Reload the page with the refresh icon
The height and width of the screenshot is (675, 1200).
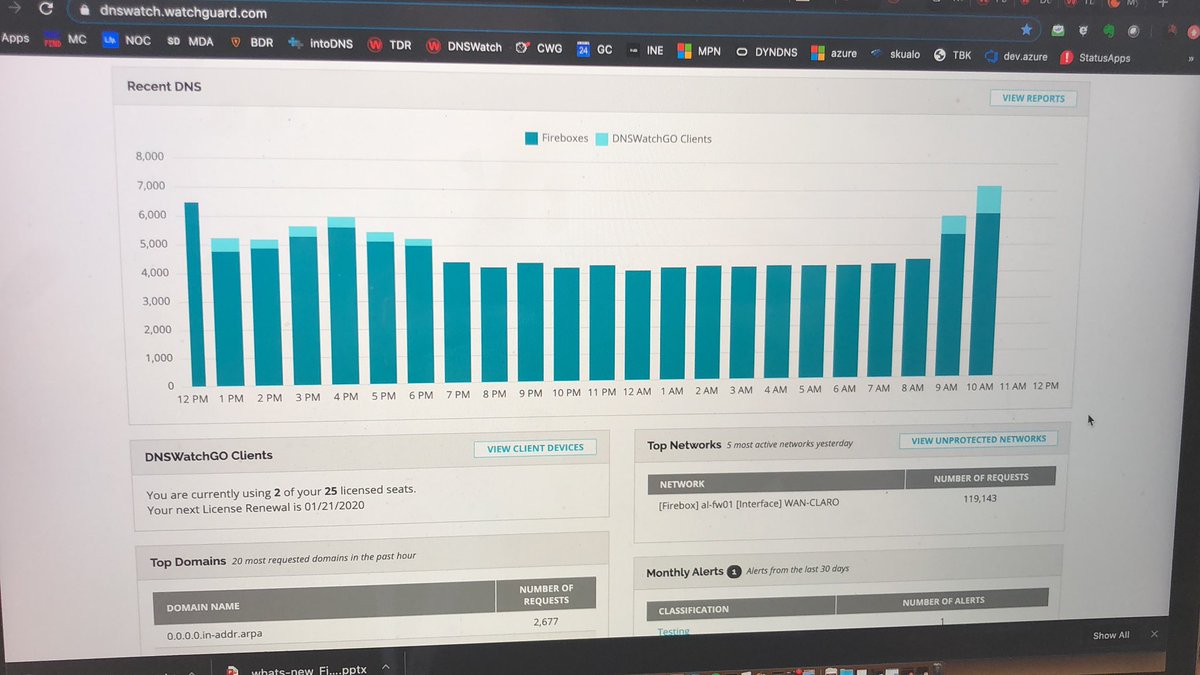click(46, 10)
